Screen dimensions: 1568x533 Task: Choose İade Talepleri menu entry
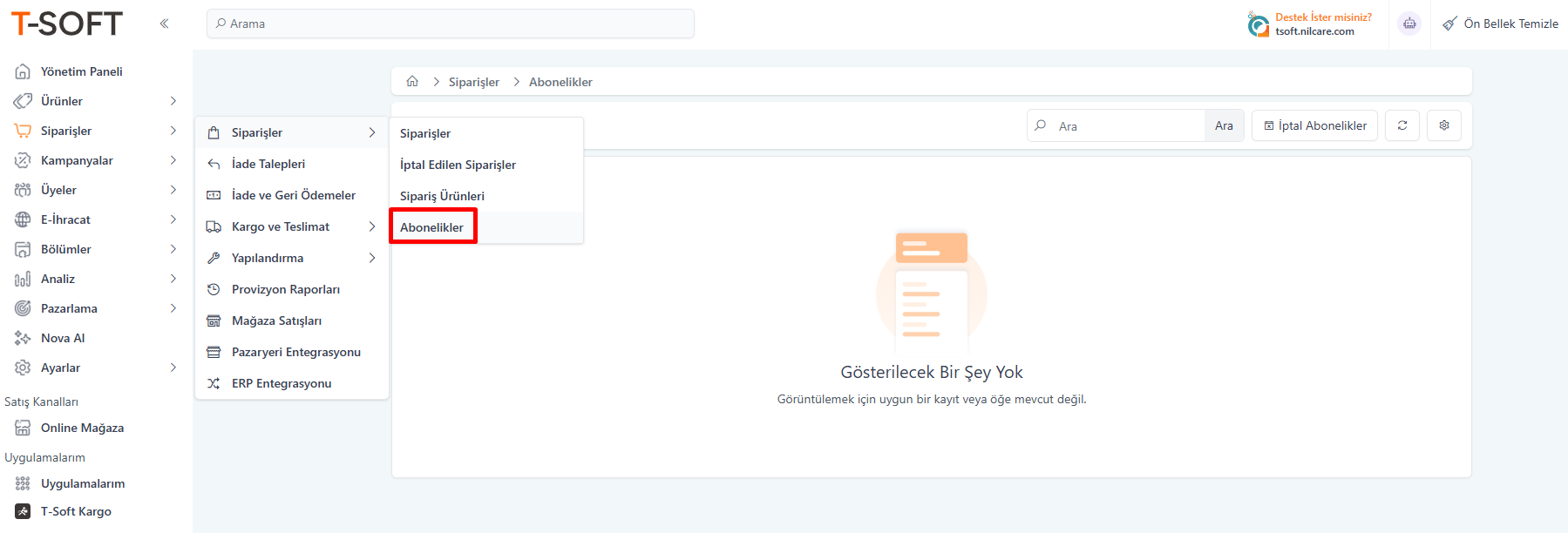click(x=268, y=164)
